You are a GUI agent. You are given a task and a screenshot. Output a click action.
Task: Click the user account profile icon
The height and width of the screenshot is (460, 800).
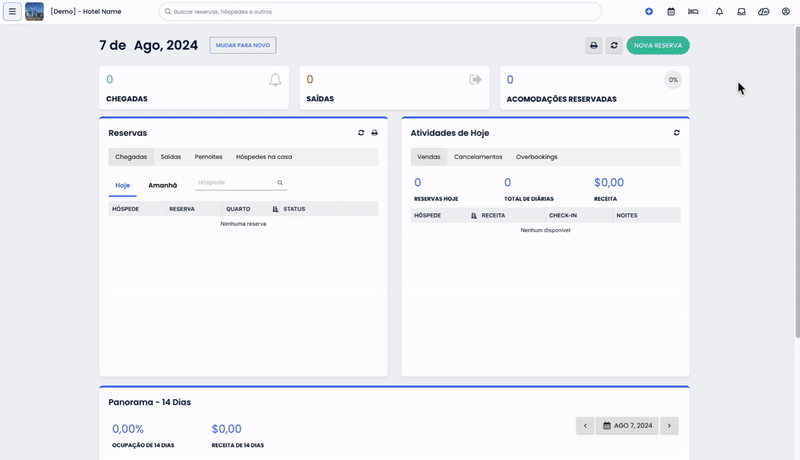coord(786,12)
